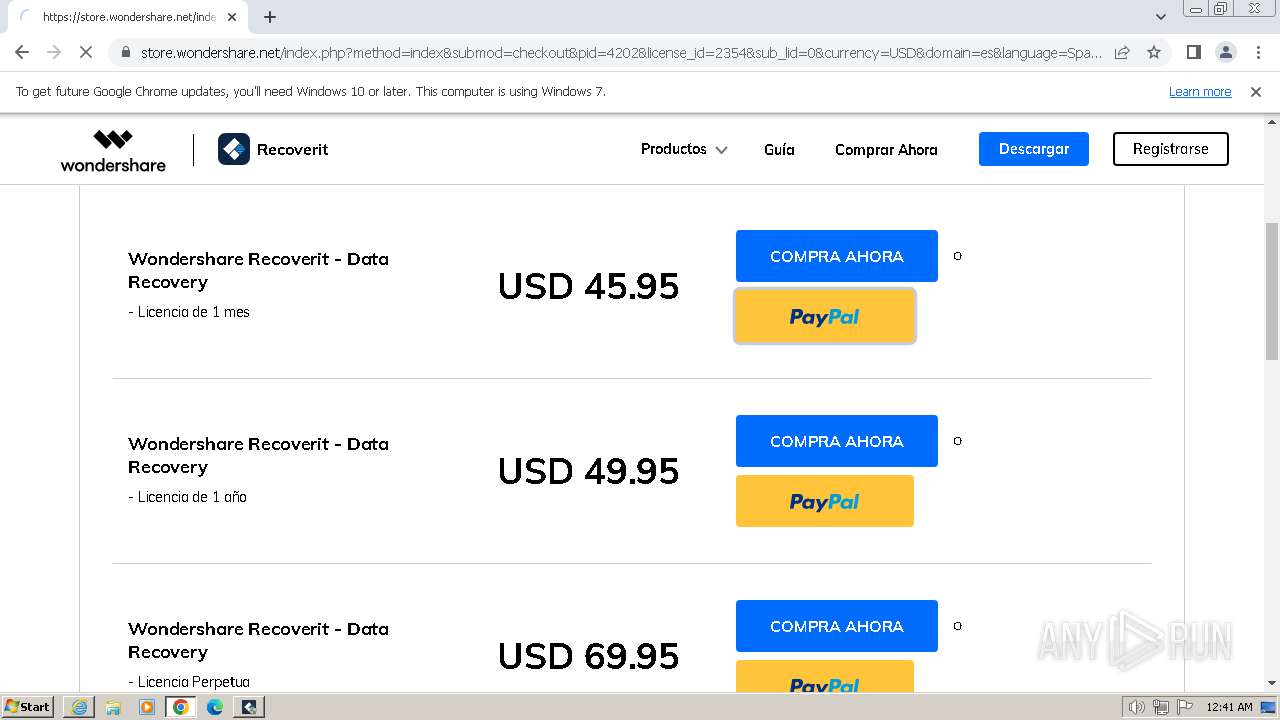Screen dimensions: 1280x720
Task: Select the radio circle beside the Perpetua license
Action: click(957, 626)
